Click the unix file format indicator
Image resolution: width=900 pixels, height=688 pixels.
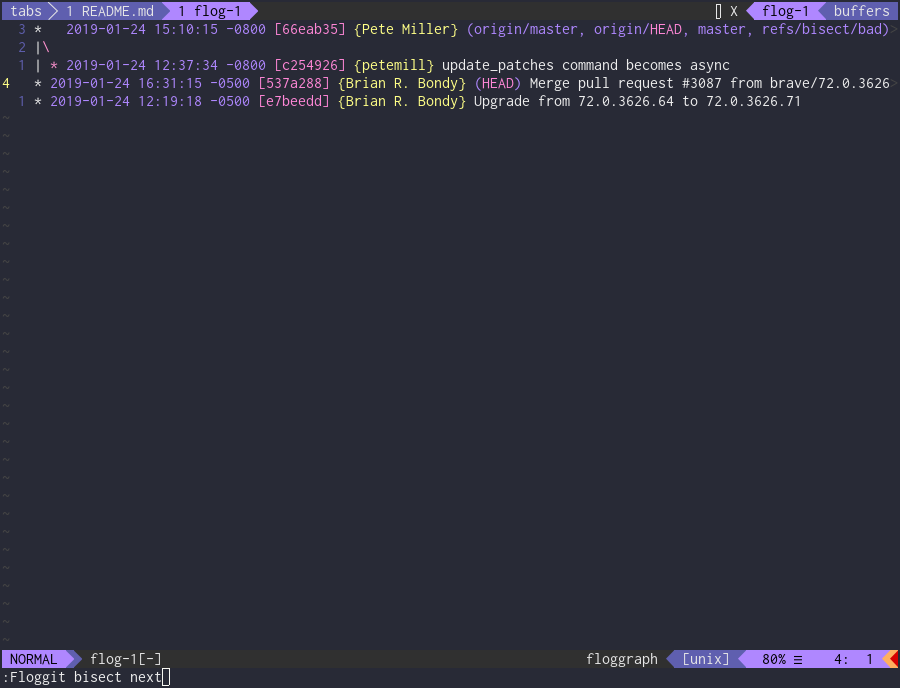pyautogui.click(x=705, y=658)
